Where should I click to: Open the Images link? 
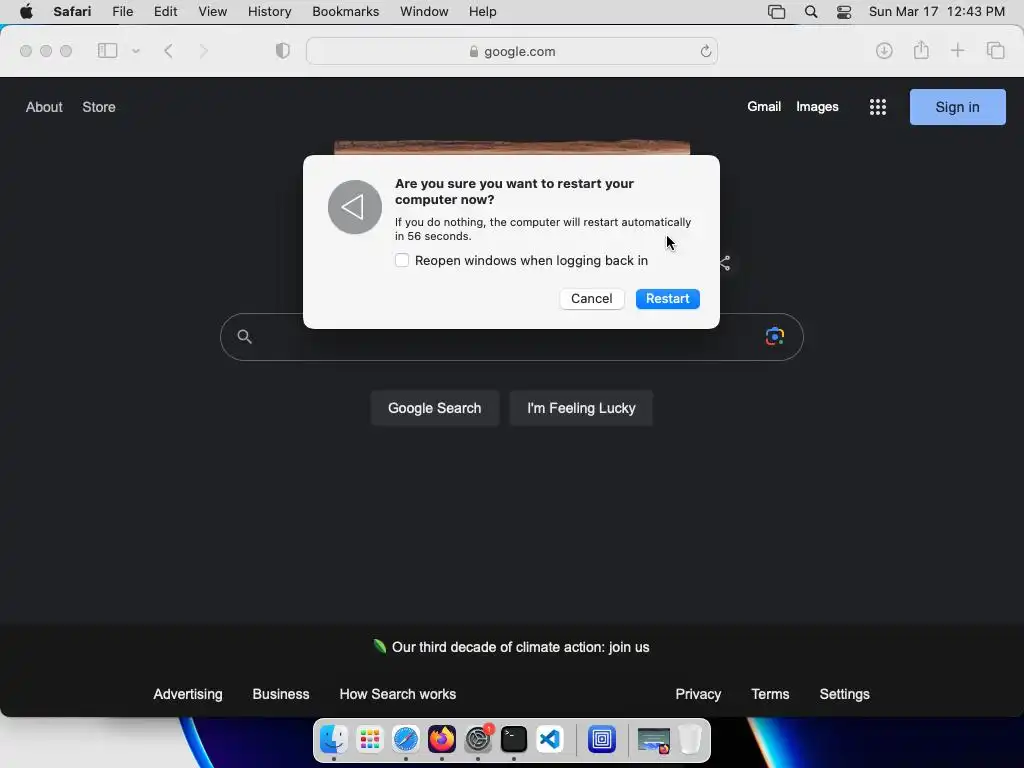point(817,106)
